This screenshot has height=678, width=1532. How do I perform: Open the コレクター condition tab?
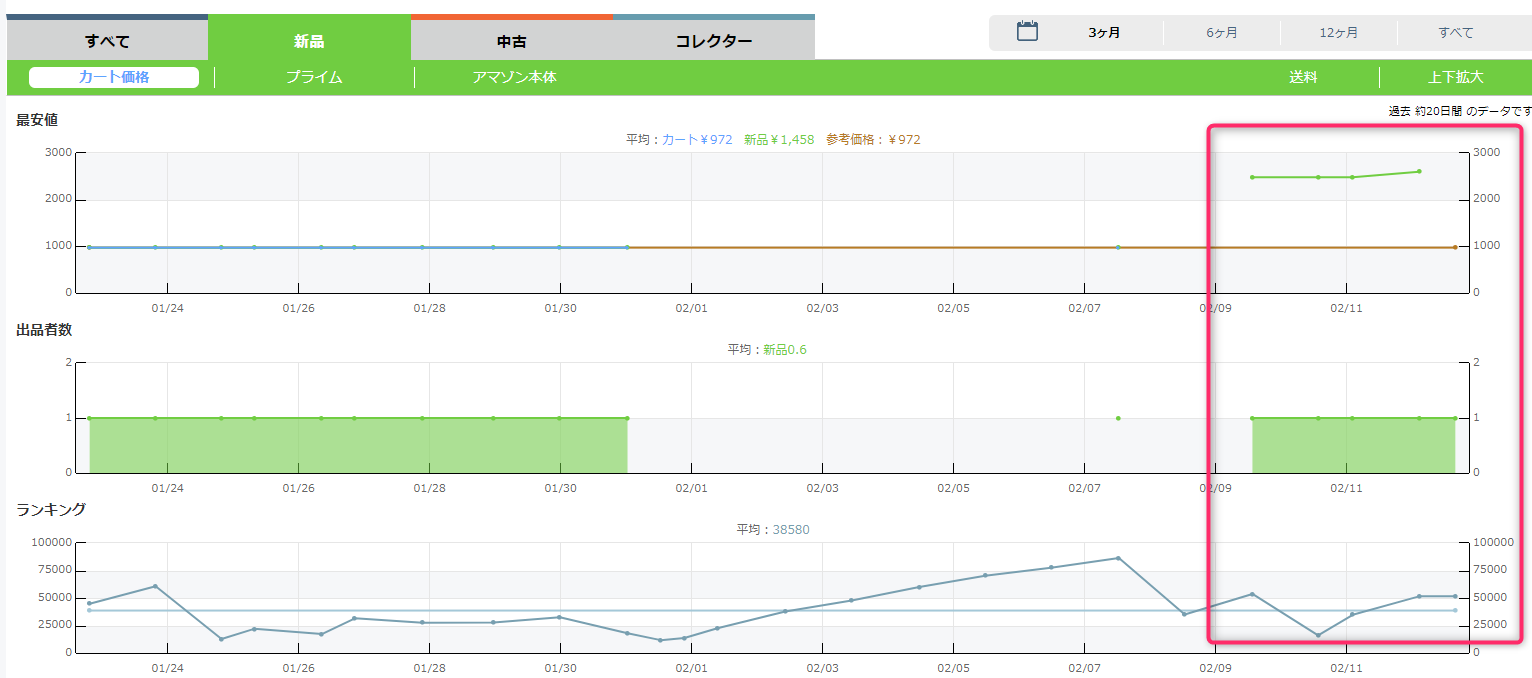pos(713,41)
